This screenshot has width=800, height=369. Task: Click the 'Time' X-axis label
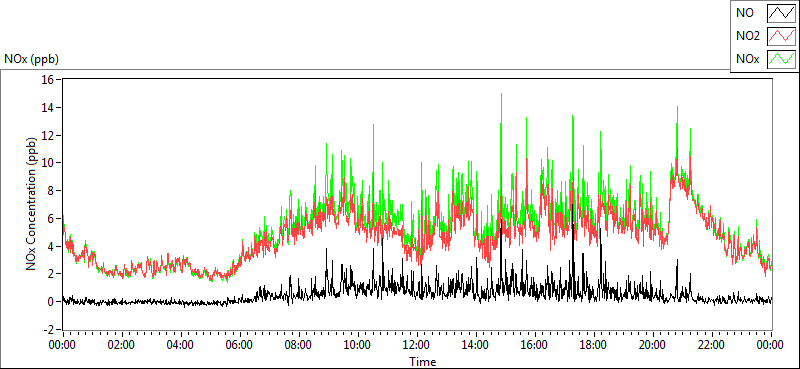(x=422, y=362)
